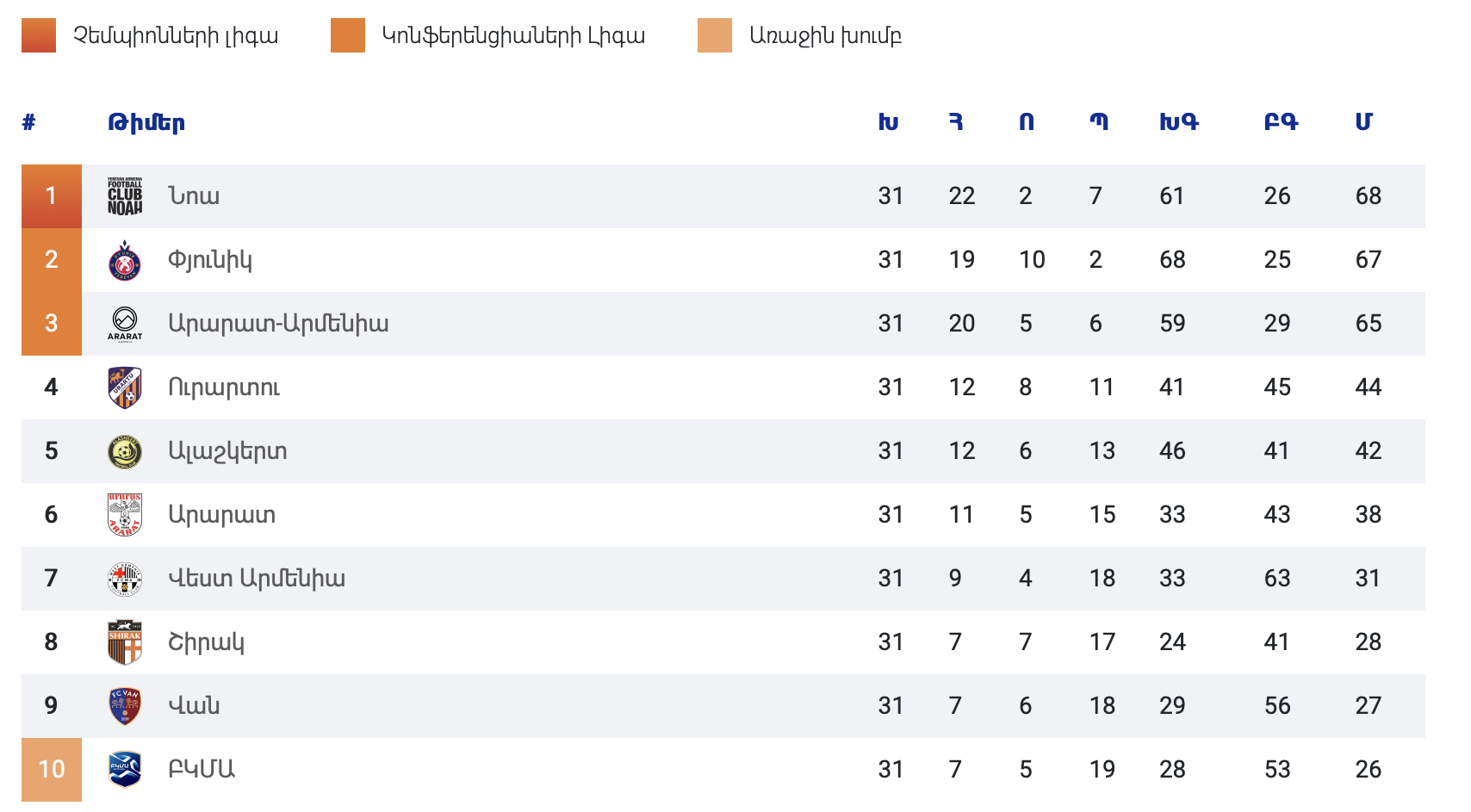Click the Conference League legend color swatch
This screenshot has height=812, width=1471.
click(348, 35)
